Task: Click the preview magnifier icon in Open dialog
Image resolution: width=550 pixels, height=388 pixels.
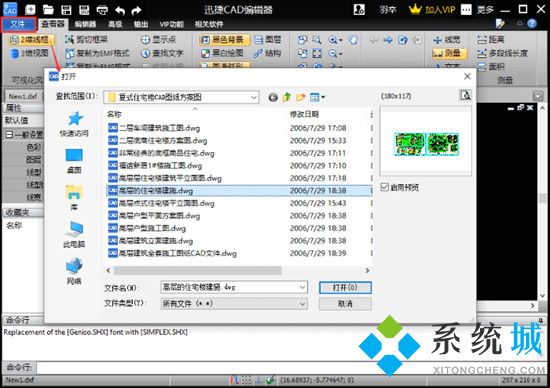Action: click(x=465, y=95)
